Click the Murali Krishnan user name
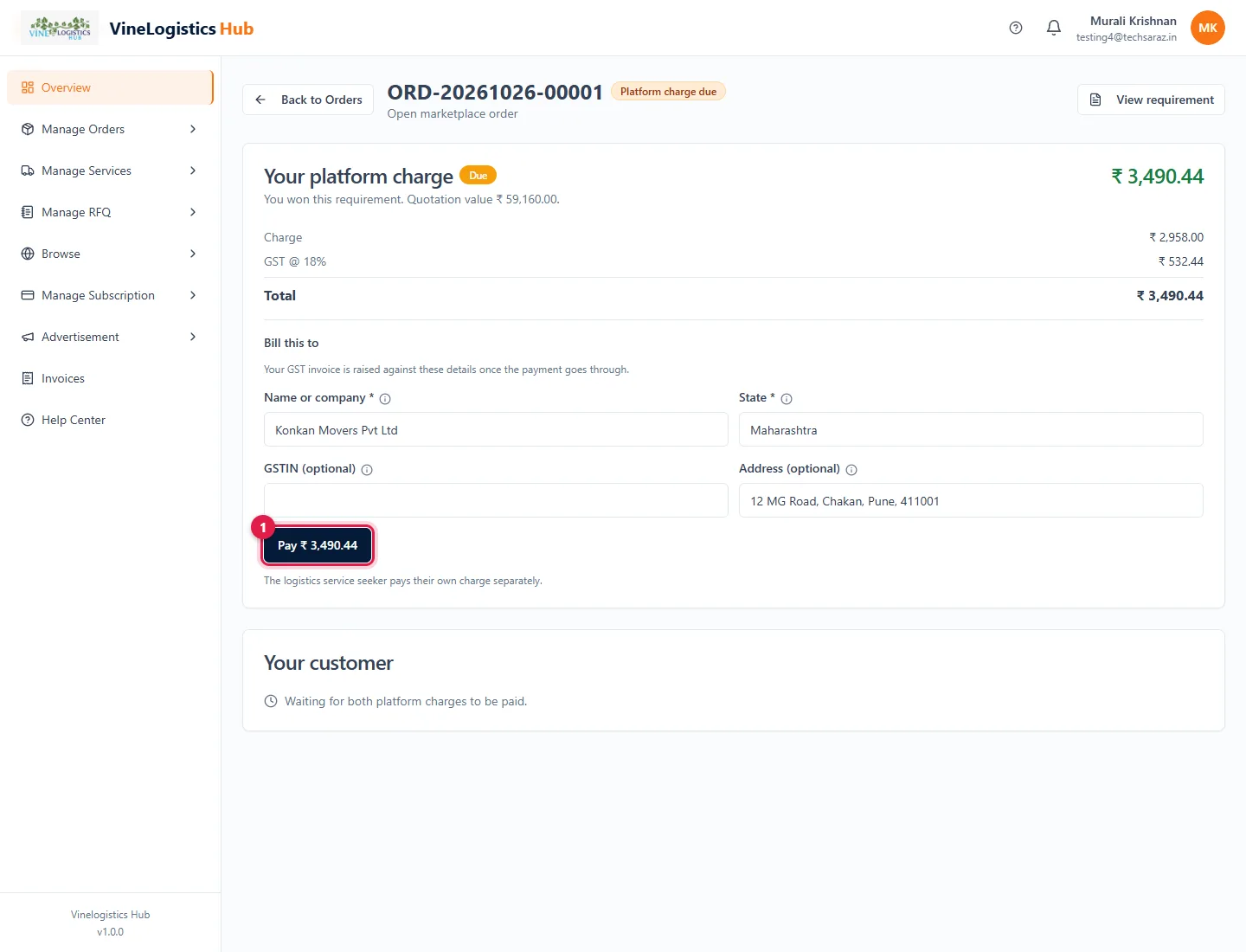Image resolution: width=1246 pixels, height=952 pixels. [1134, 21]
